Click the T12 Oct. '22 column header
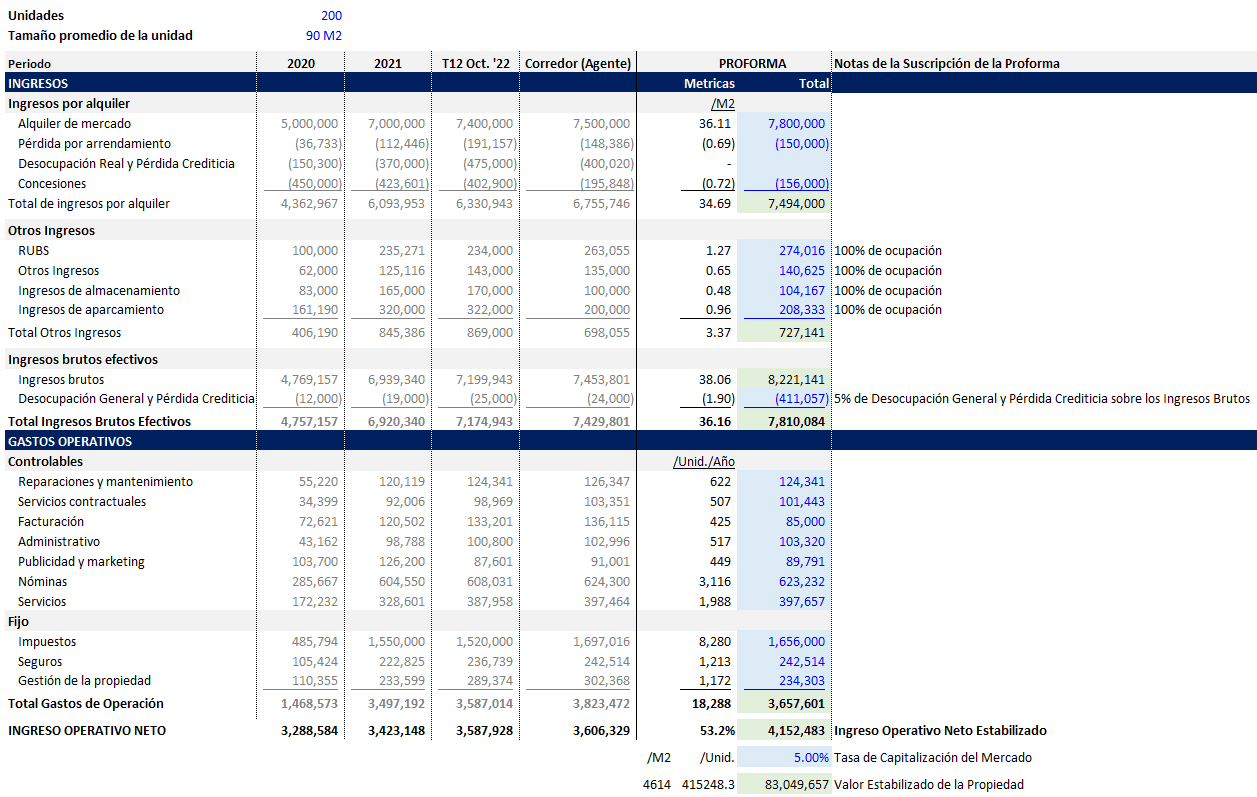 click(476, 64)
